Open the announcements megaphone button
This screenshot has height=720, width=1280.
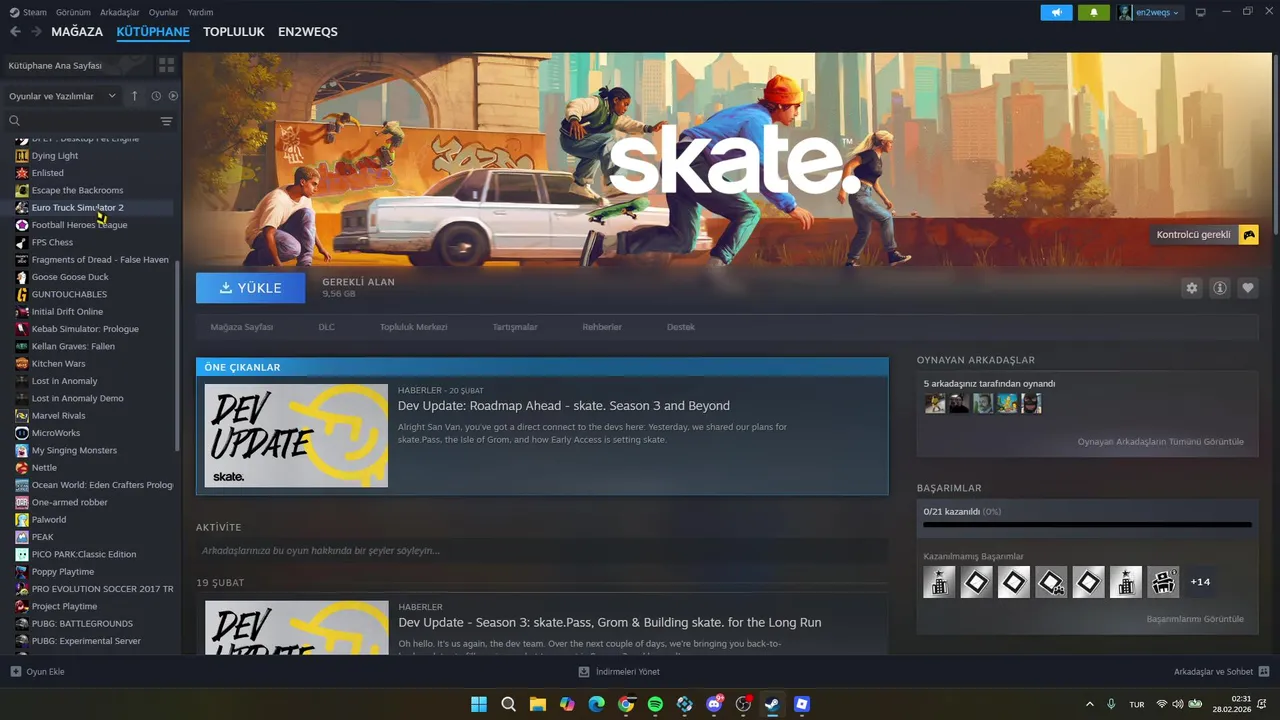click(x=1056, y=13)
